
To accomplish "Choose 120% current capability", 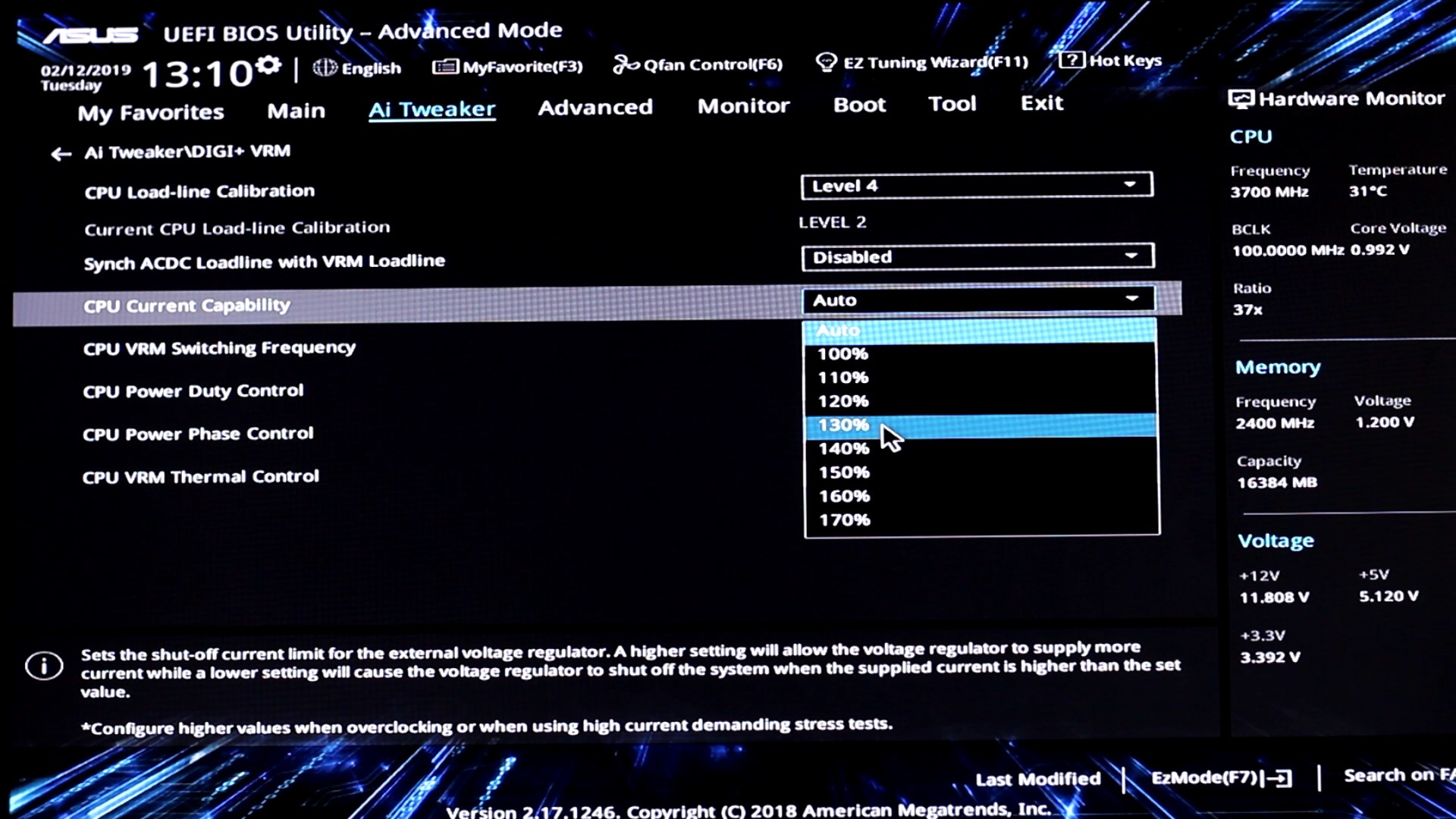I will click(980, 401).
